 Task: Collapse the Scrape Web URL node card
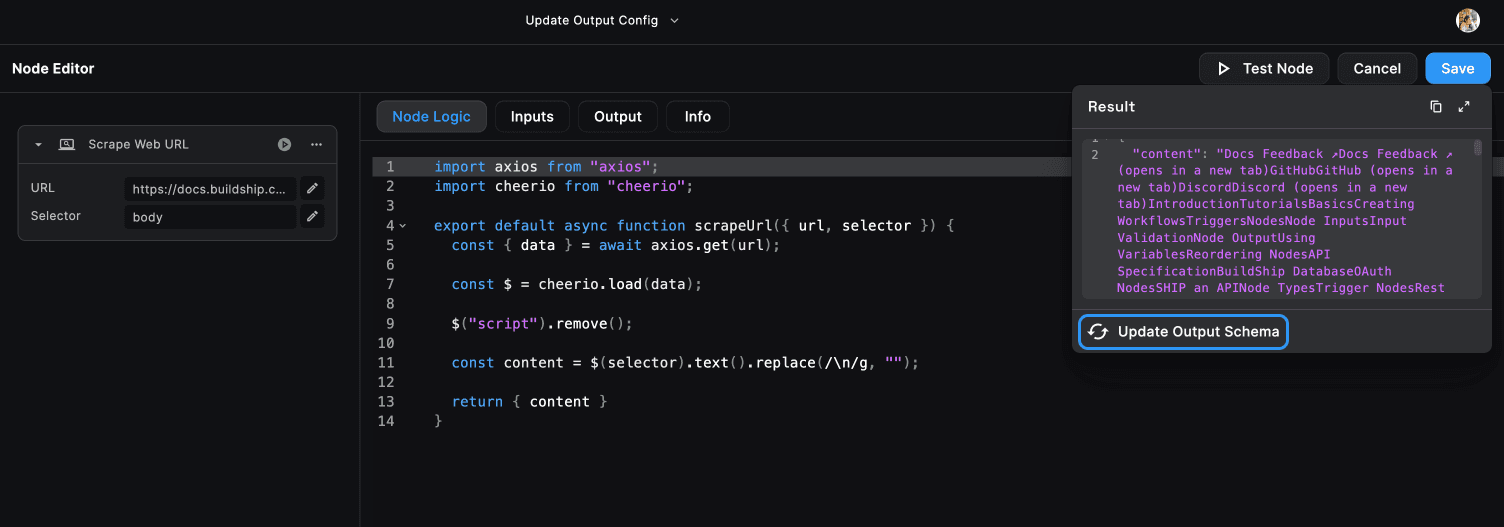pos(38,145)
